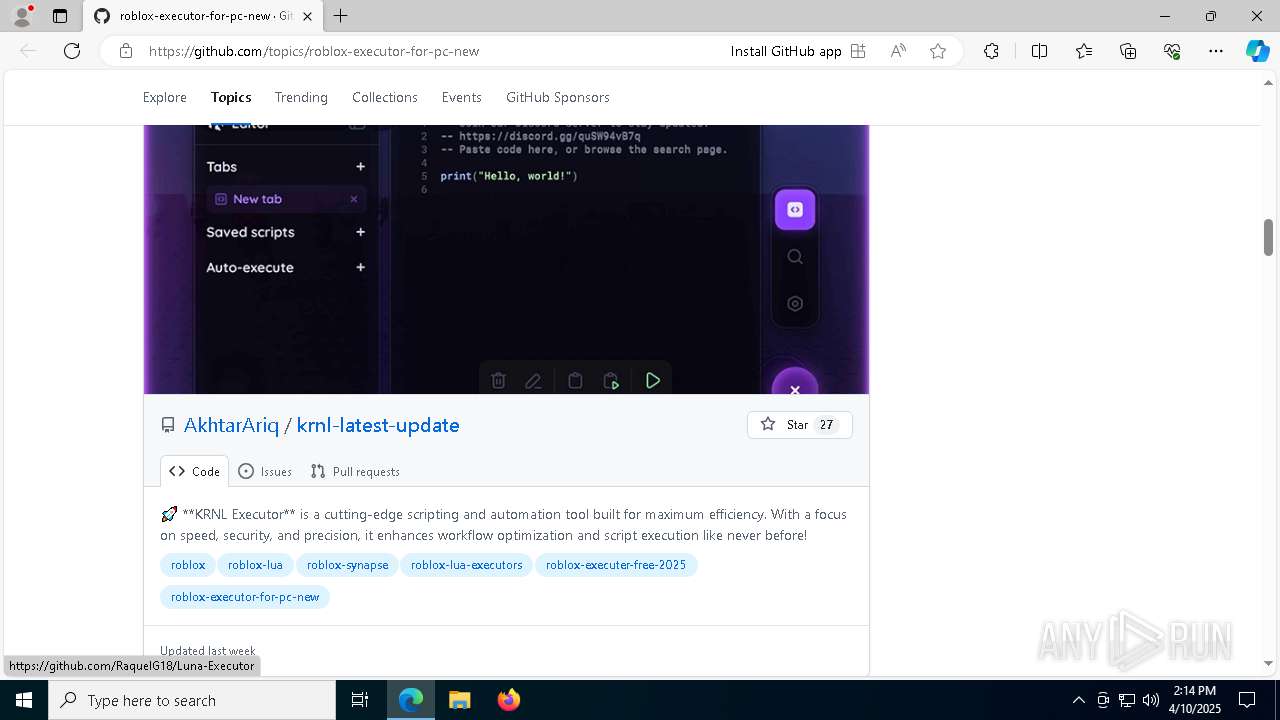
Task: Open the notifications action center
Action: (x=1247, y=700)
